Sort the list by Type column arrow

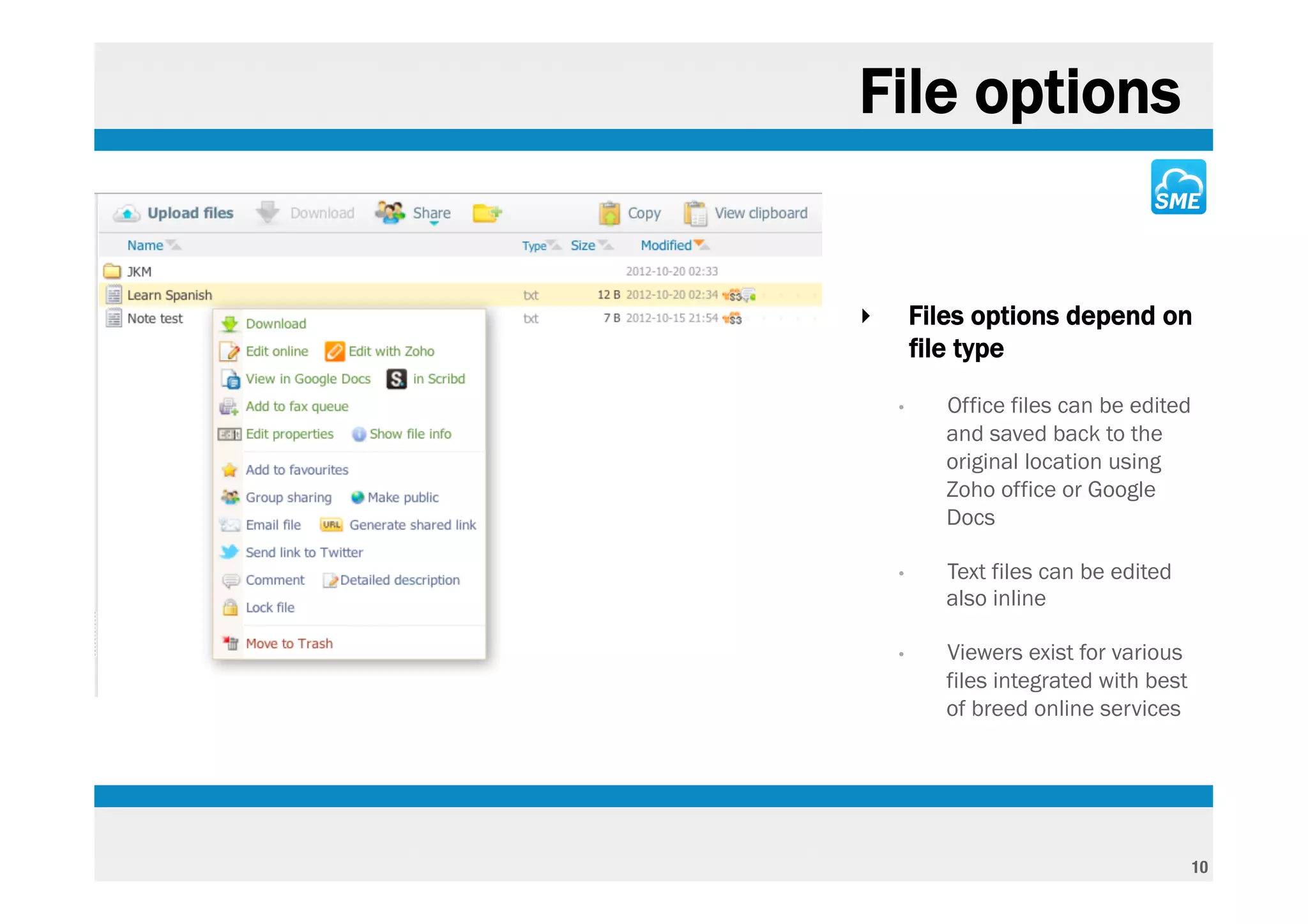point(554,245)
